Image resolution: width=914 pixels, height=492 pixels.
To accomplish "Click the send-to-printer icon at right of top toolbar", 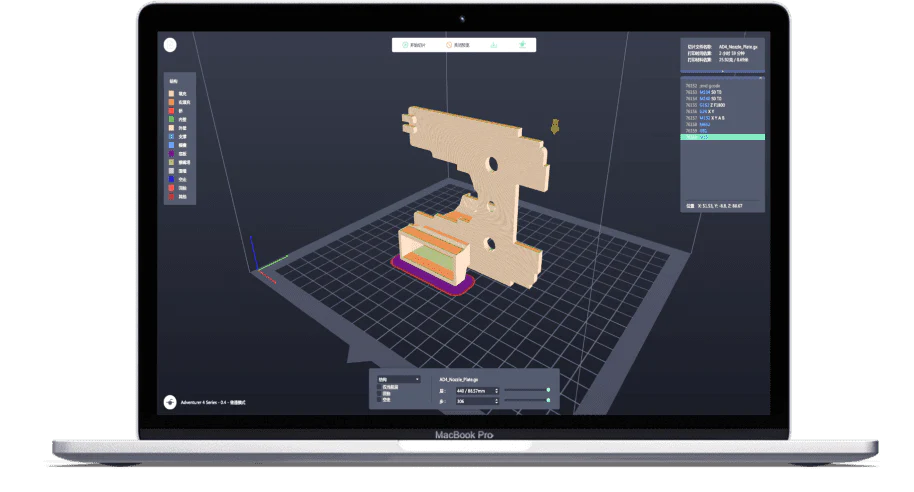I will coord(522,44).
